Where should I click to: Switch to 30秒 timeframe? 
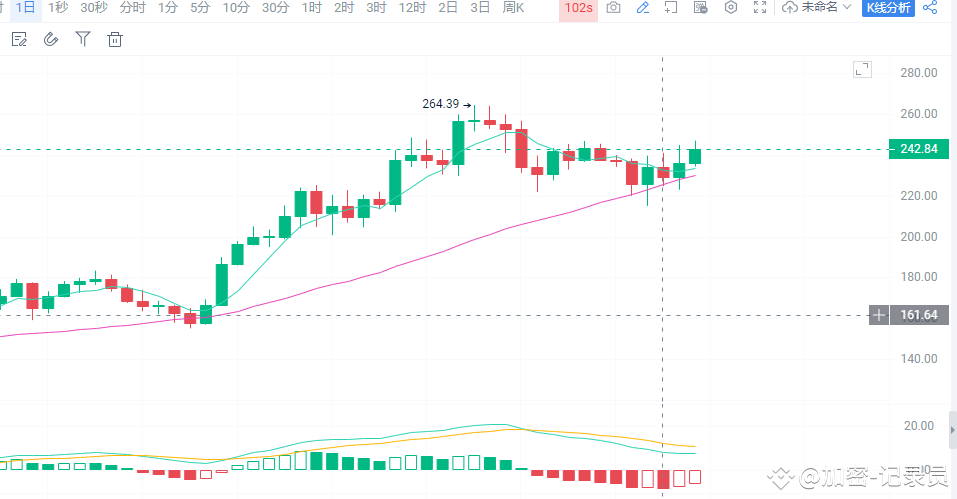[x=94, y=8]
